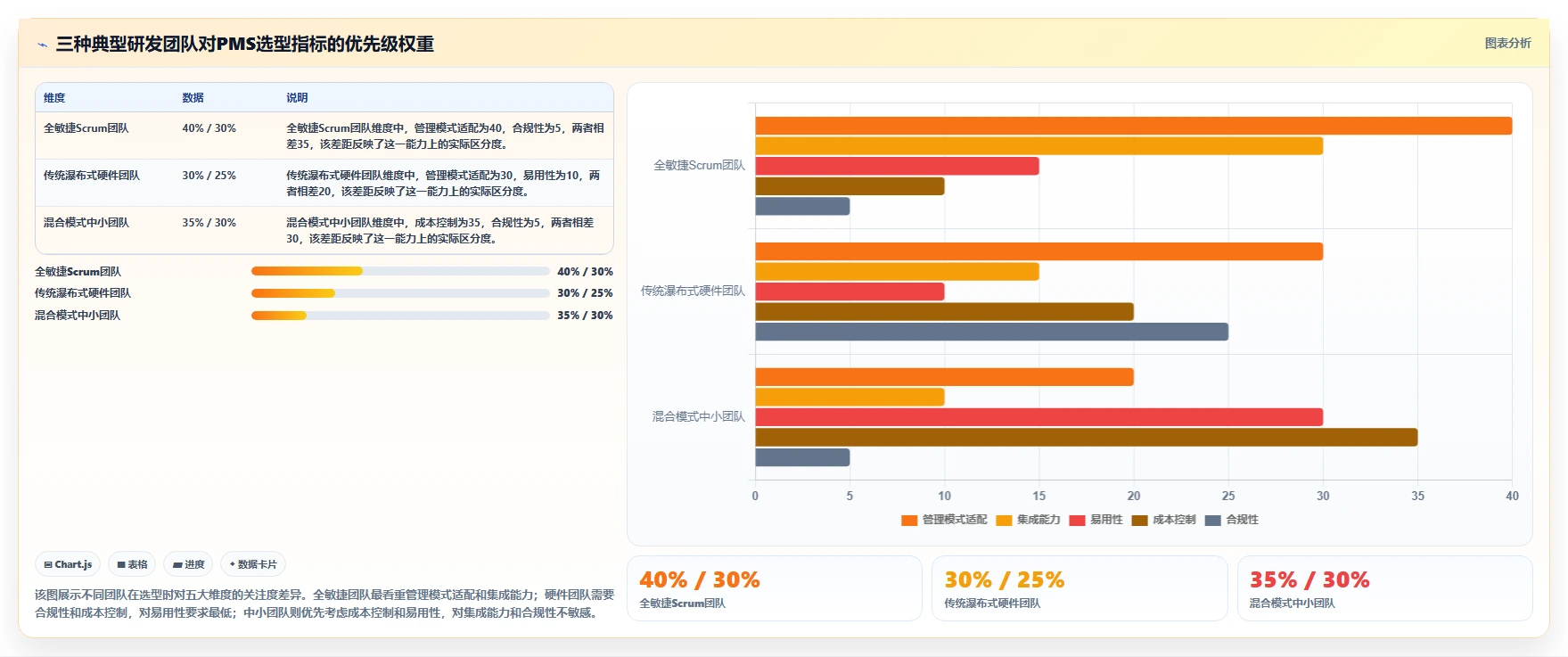This screenshot has height=657, width=1568.
Task: Click the 混合模式中小团队 orange 管理模式适配 bar
Action: pyautogui.click(x=944, y=377)
